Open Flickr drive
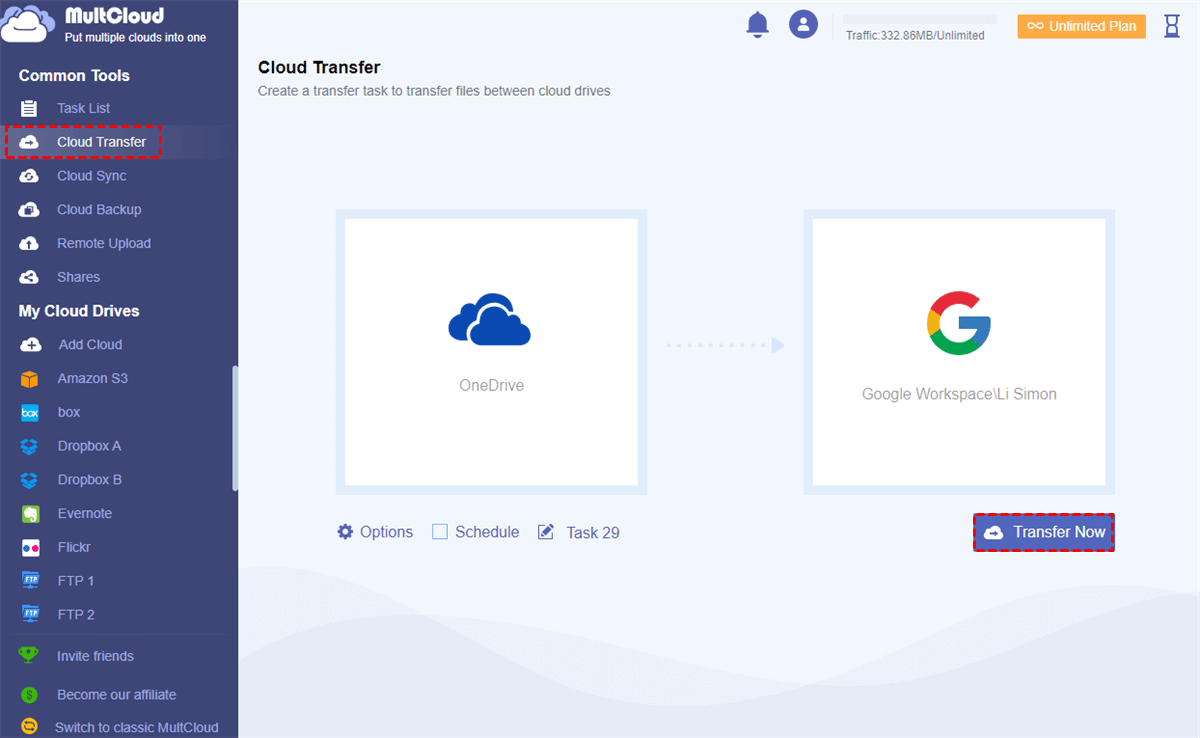 click(74, 548)
